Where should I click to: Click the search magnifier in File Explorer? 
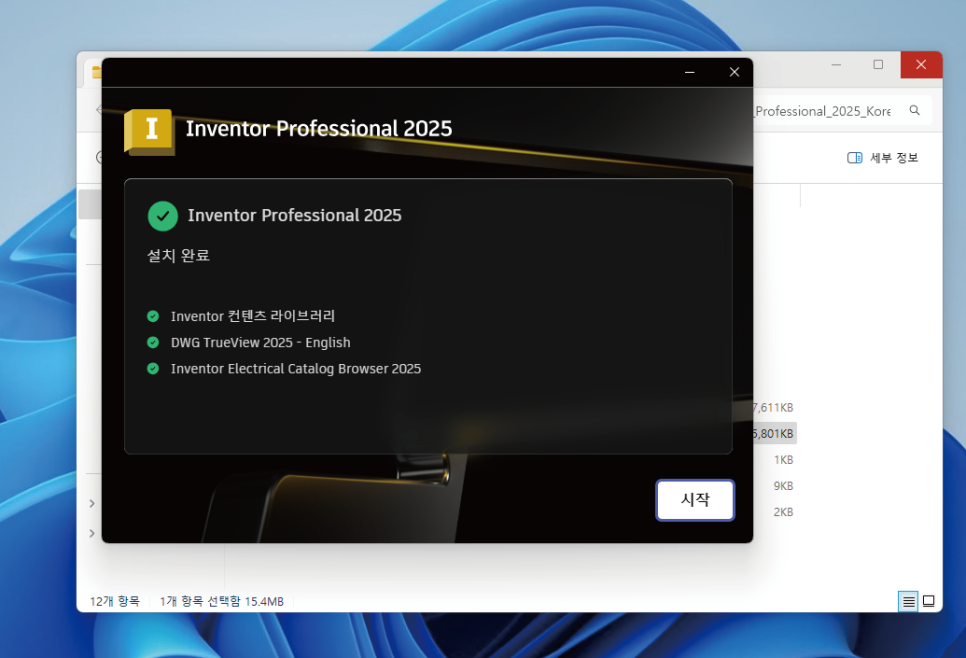[914, 110]
